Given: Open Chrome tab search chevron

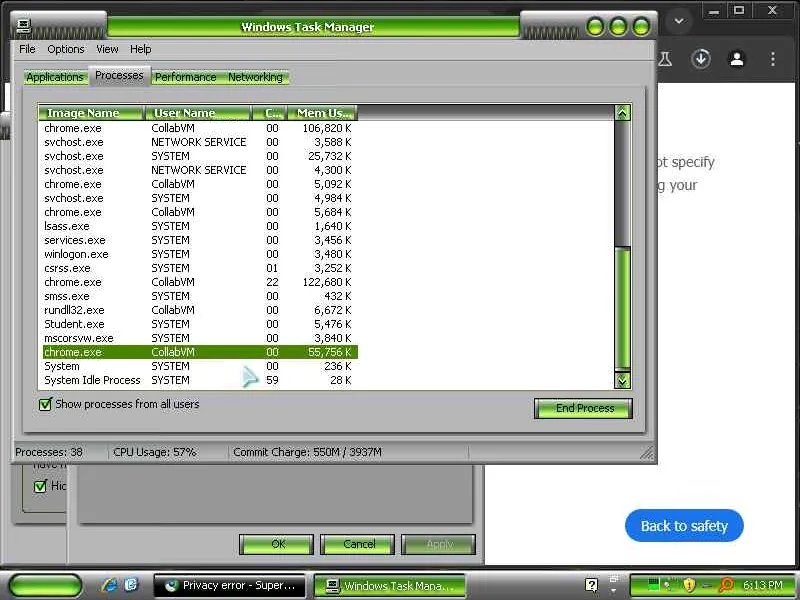Looking at the screenshot, I should click(679, 21).
